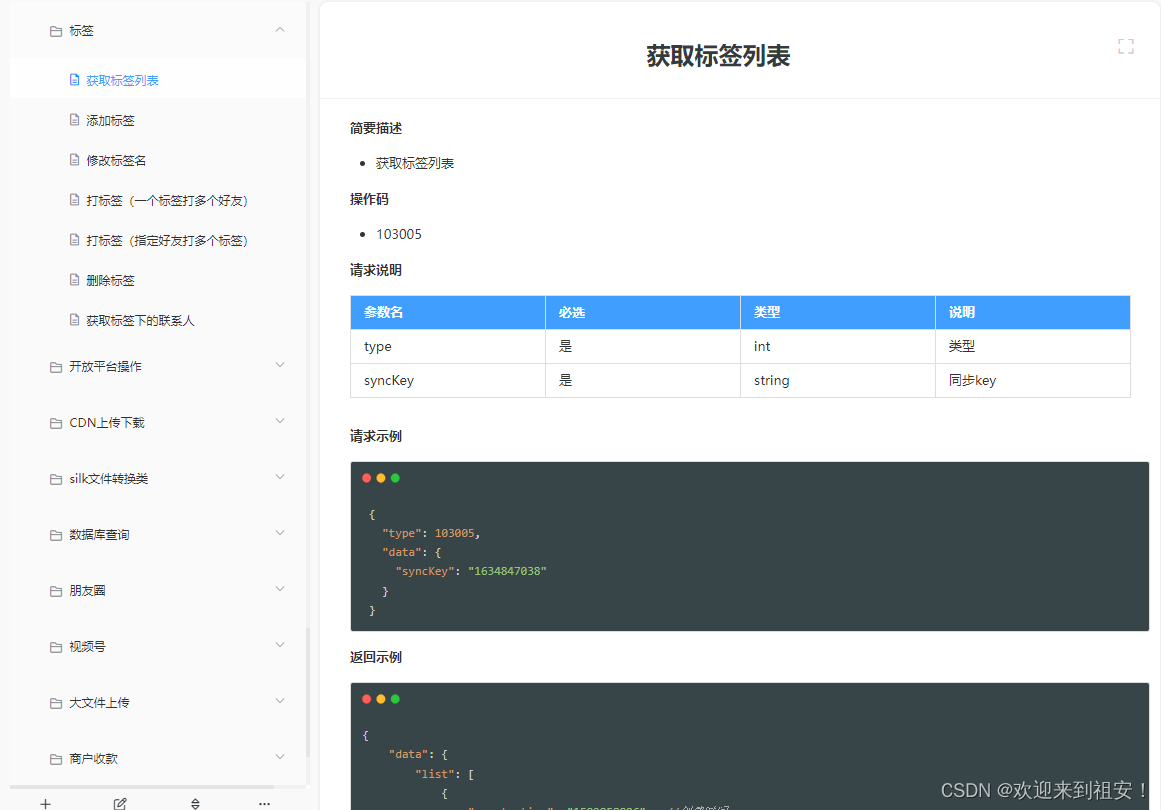Click the fullscreen icon beside the title
This screenshot has width=1161, height=810.
click(1125, 47)
